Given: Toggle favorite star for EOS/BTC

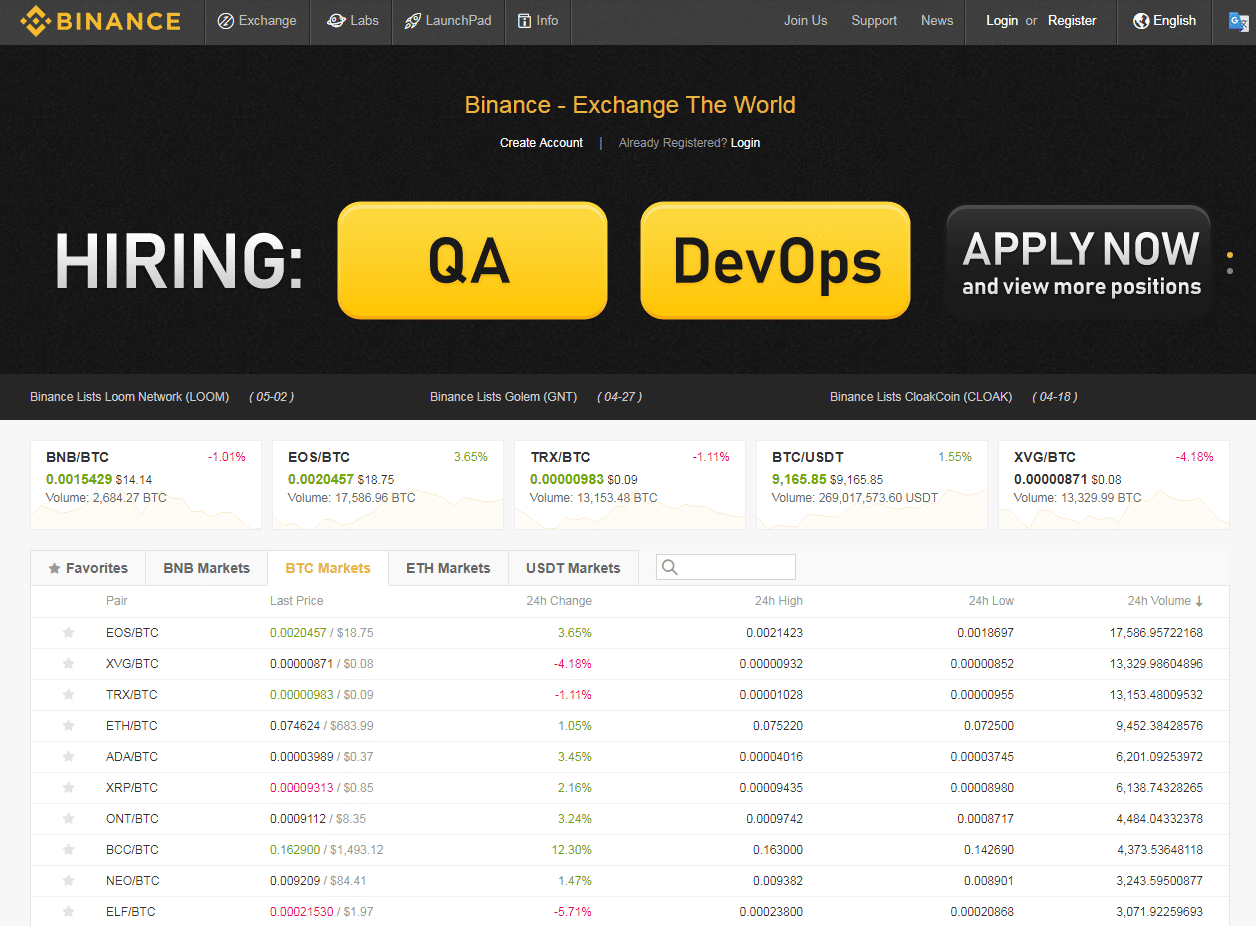Looking at the screenshot, I should (68, 633).
